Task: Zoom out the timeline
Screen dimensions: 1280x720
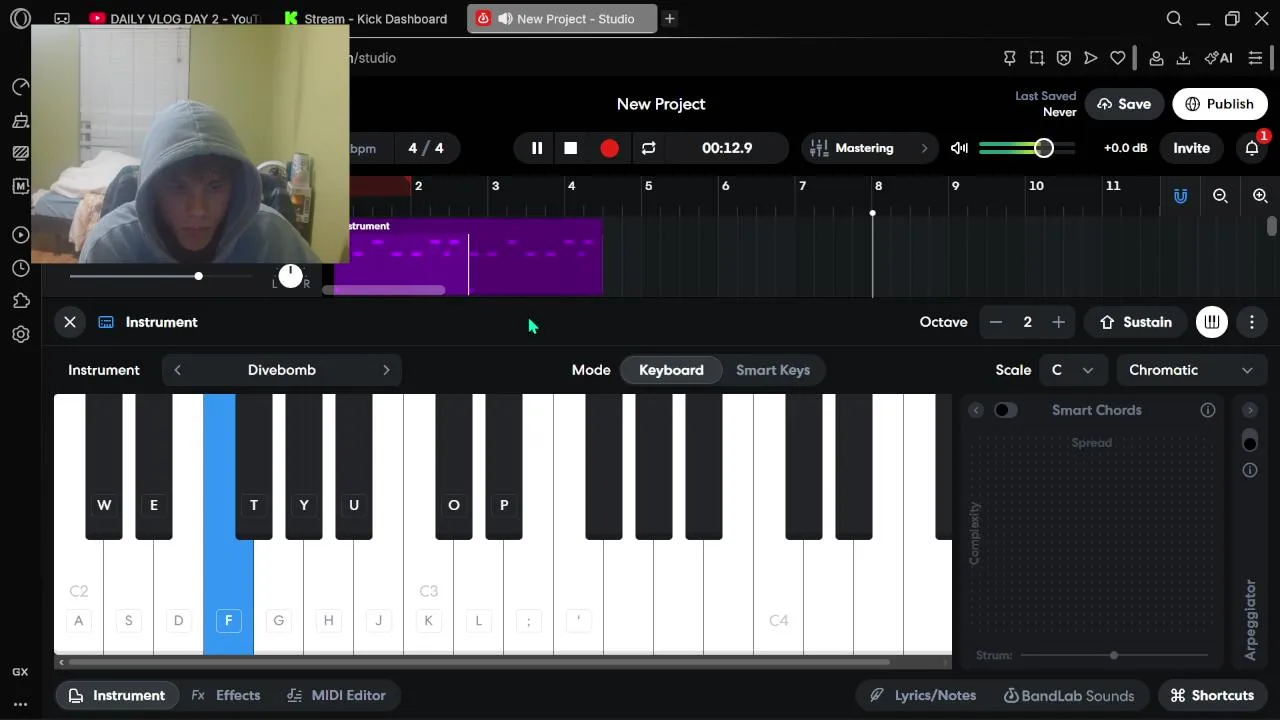Action: [1220, 196]
